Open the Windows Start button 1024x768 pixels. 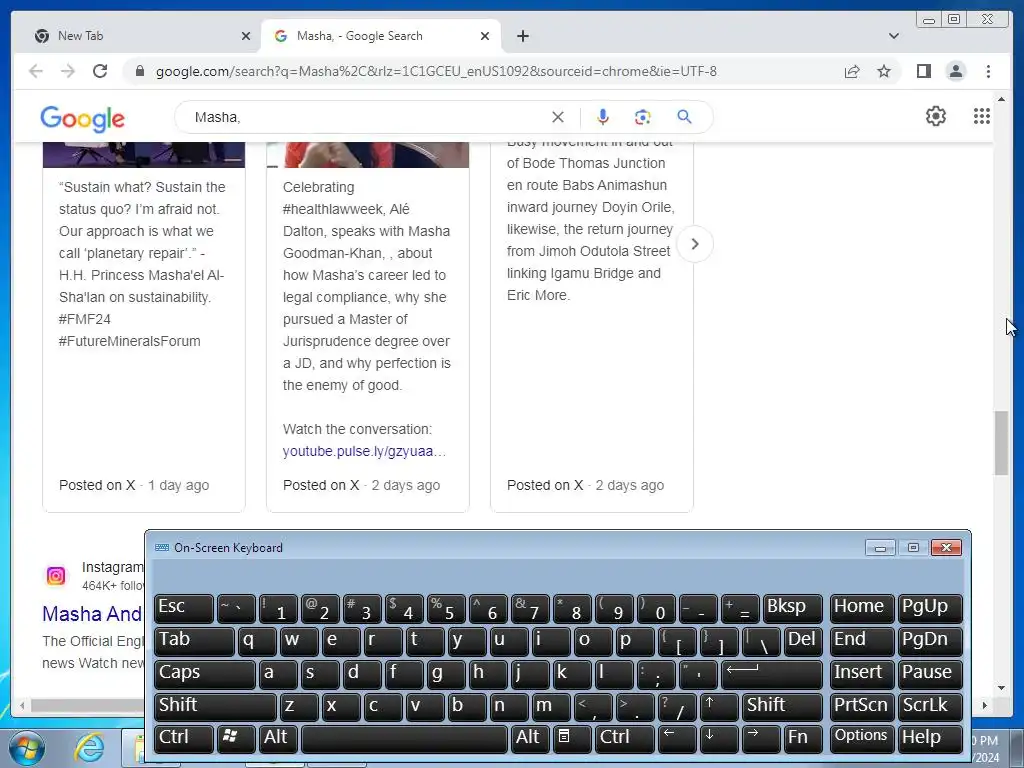pos(27,748)
